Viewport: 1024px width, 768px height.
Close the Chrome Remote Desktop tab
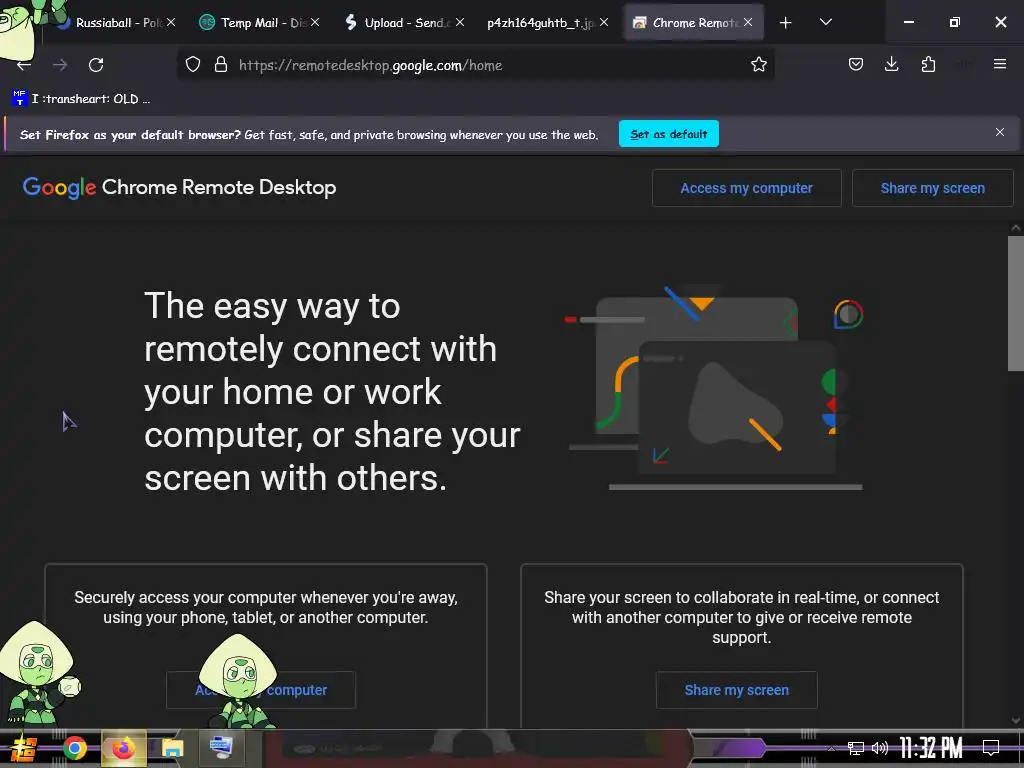pyautogui.click(x=748, y=22)
